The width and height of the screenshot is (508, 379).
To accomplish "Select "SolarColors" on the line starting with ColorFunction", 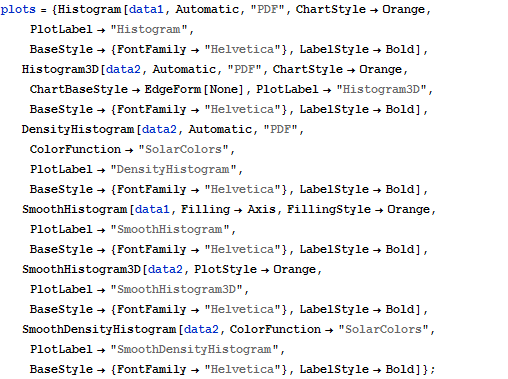I will 183,149.
